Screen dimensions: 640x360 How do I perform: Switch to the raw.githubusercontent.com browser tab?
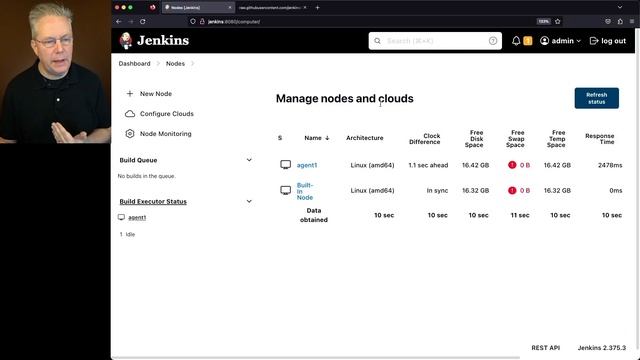[x=269, y=7]
